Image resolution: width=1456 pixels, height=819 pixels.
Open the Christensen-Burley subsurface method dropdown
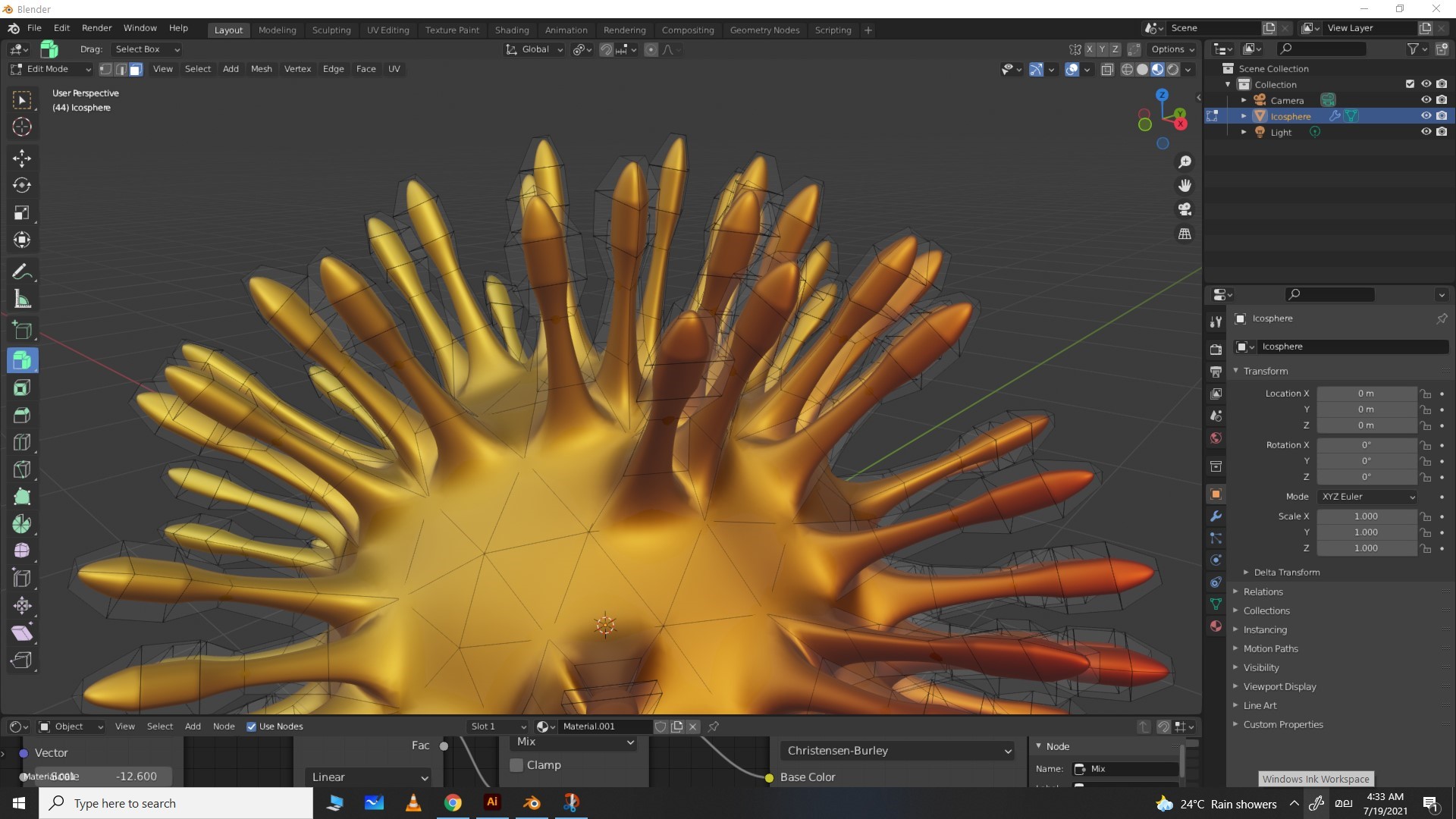[899, 751]
